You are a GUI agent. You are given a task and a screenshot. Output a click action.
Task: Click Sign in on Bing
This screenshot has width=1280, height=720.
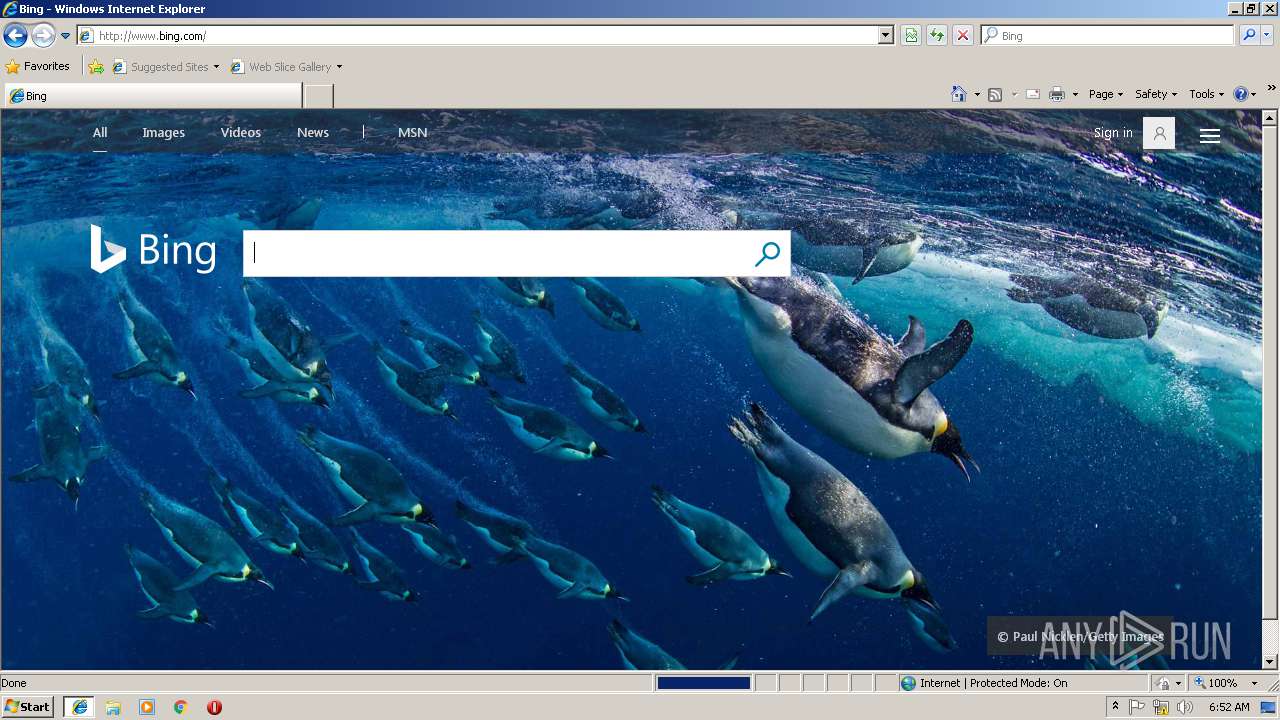tap(1113, 133)
